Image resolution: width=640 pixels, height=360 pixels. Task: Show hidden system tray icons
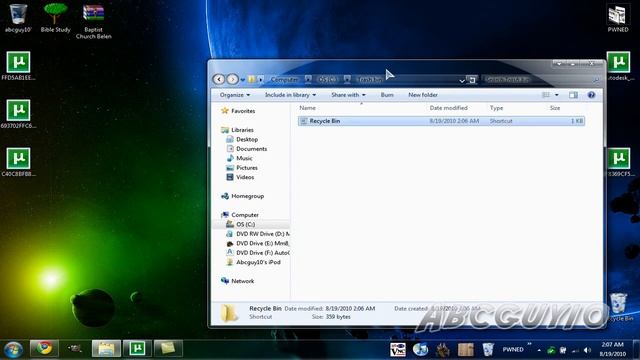tap(539, 350)
